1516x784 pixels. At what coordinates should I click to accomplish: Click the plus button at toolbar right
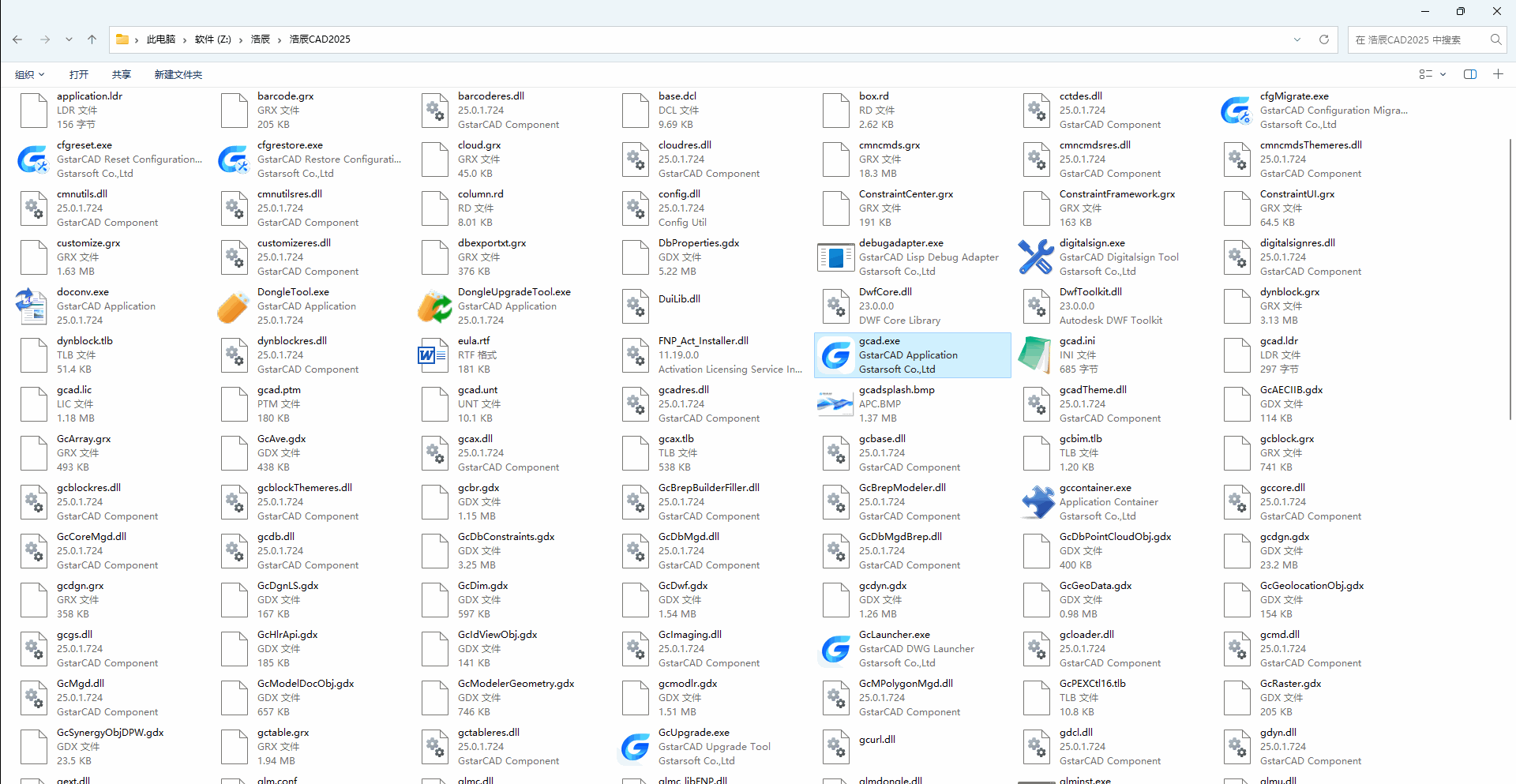point(1498,74)
